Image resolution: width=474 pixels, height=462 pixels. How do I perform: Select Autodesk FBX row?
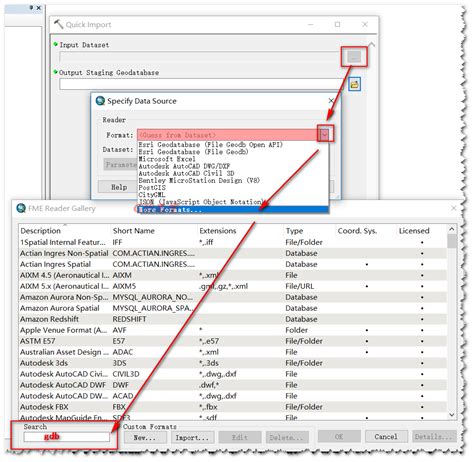click(x=233, y=407)
